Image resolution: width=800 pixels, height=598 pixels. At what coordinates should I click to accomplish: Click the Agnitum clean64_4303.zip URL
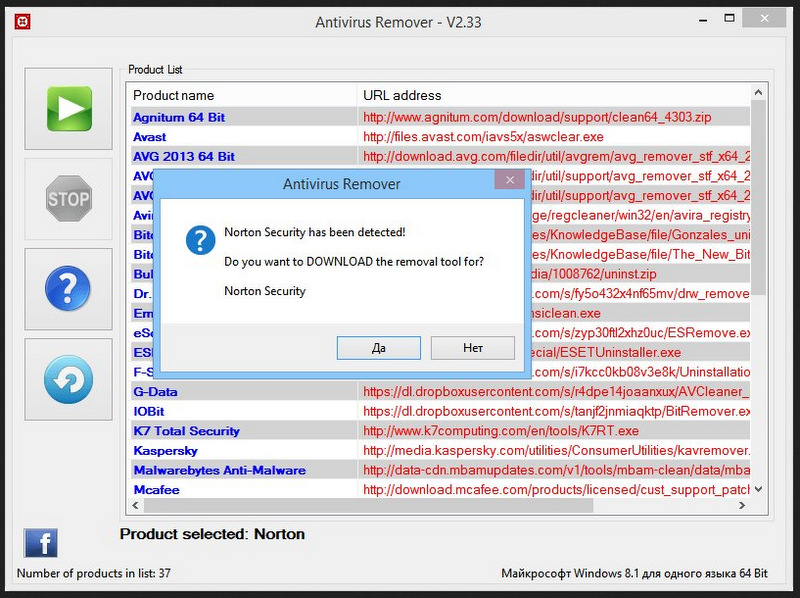pyautogui.click(x=537, y=117)
